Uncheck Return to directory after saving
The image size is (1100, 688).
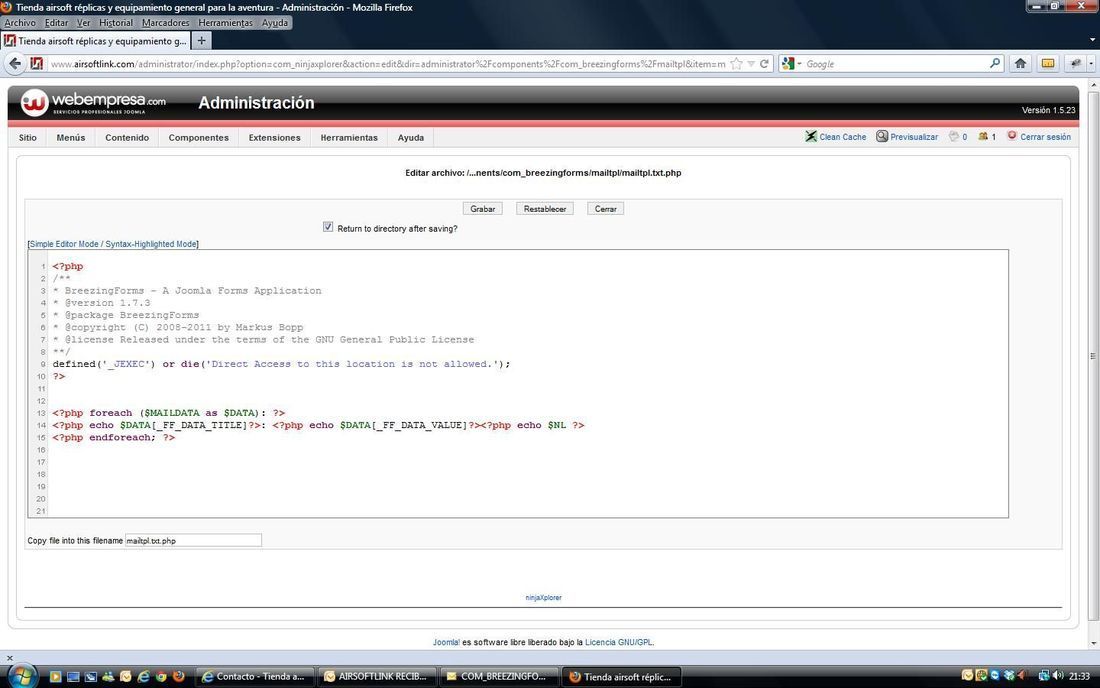coord(328,227)
